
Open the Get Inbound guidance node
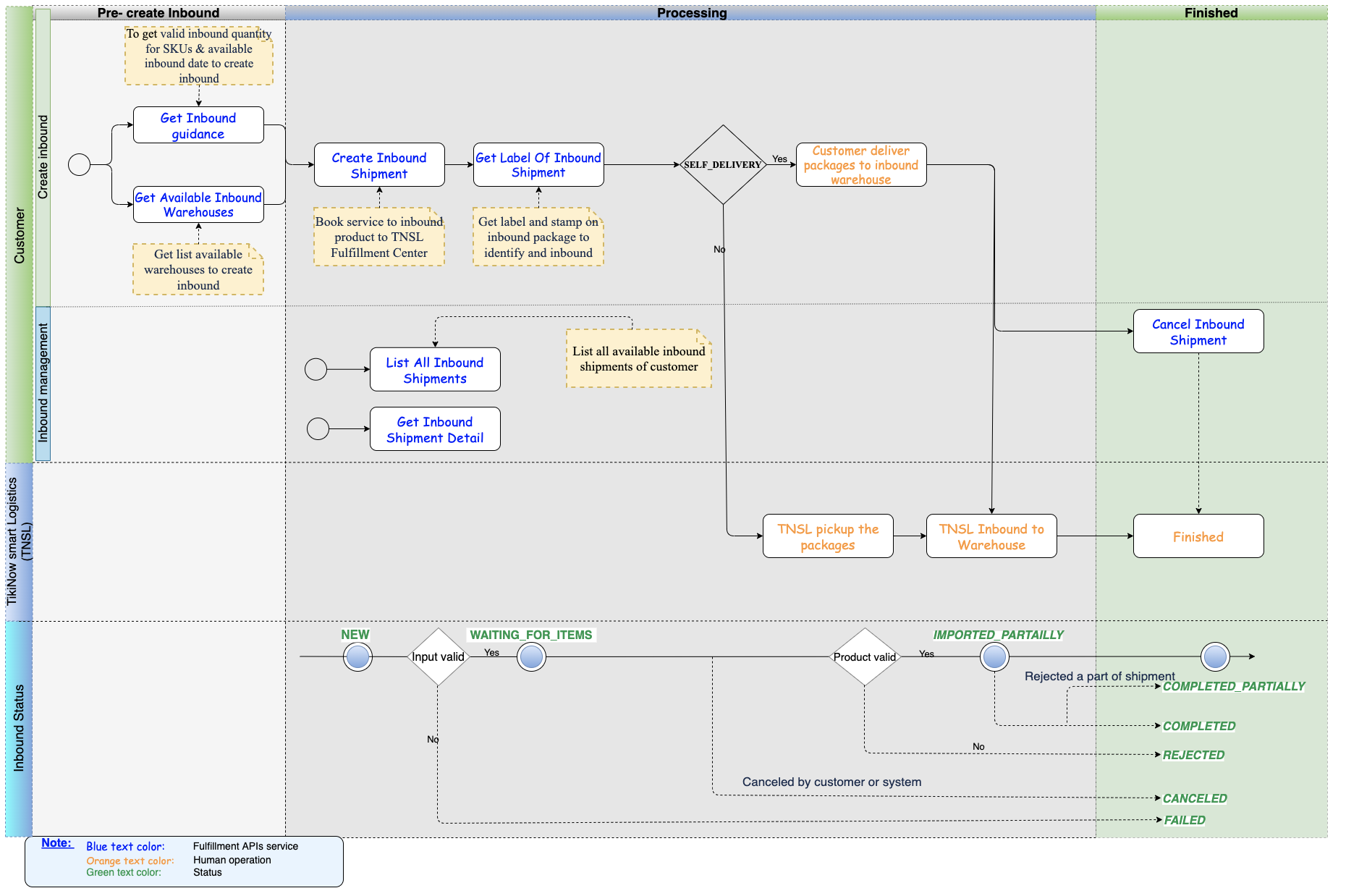click(198, 125)
